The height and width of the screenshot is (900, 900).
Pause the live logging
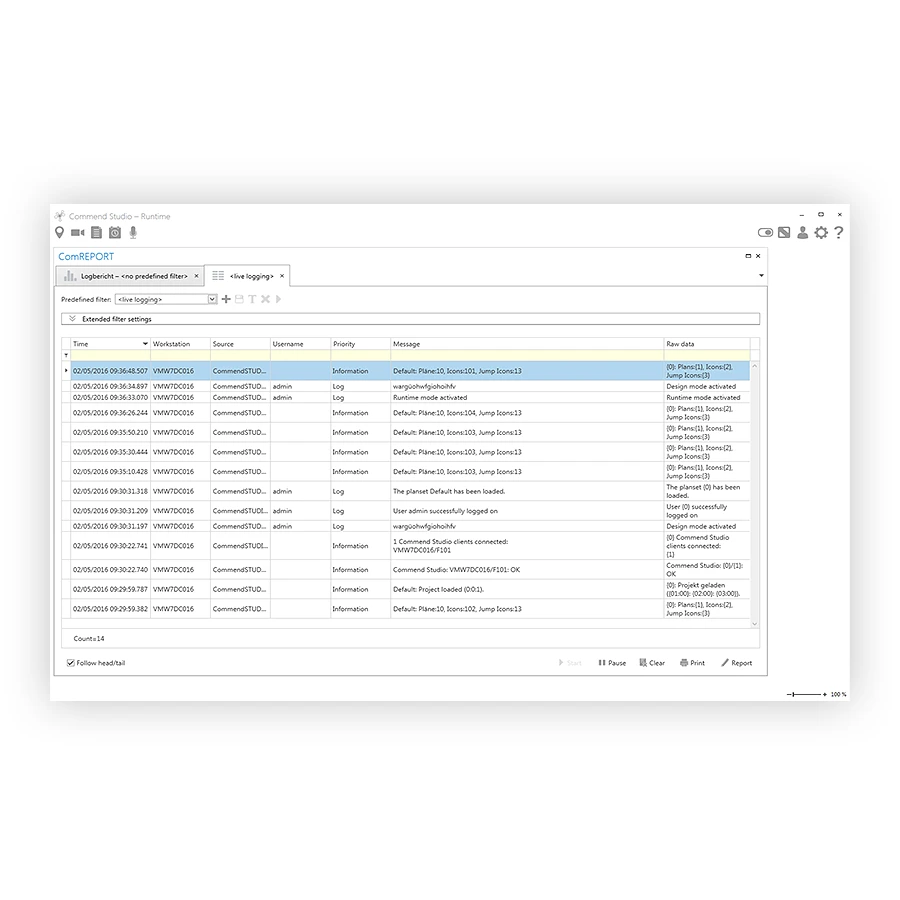click(612, 663)
